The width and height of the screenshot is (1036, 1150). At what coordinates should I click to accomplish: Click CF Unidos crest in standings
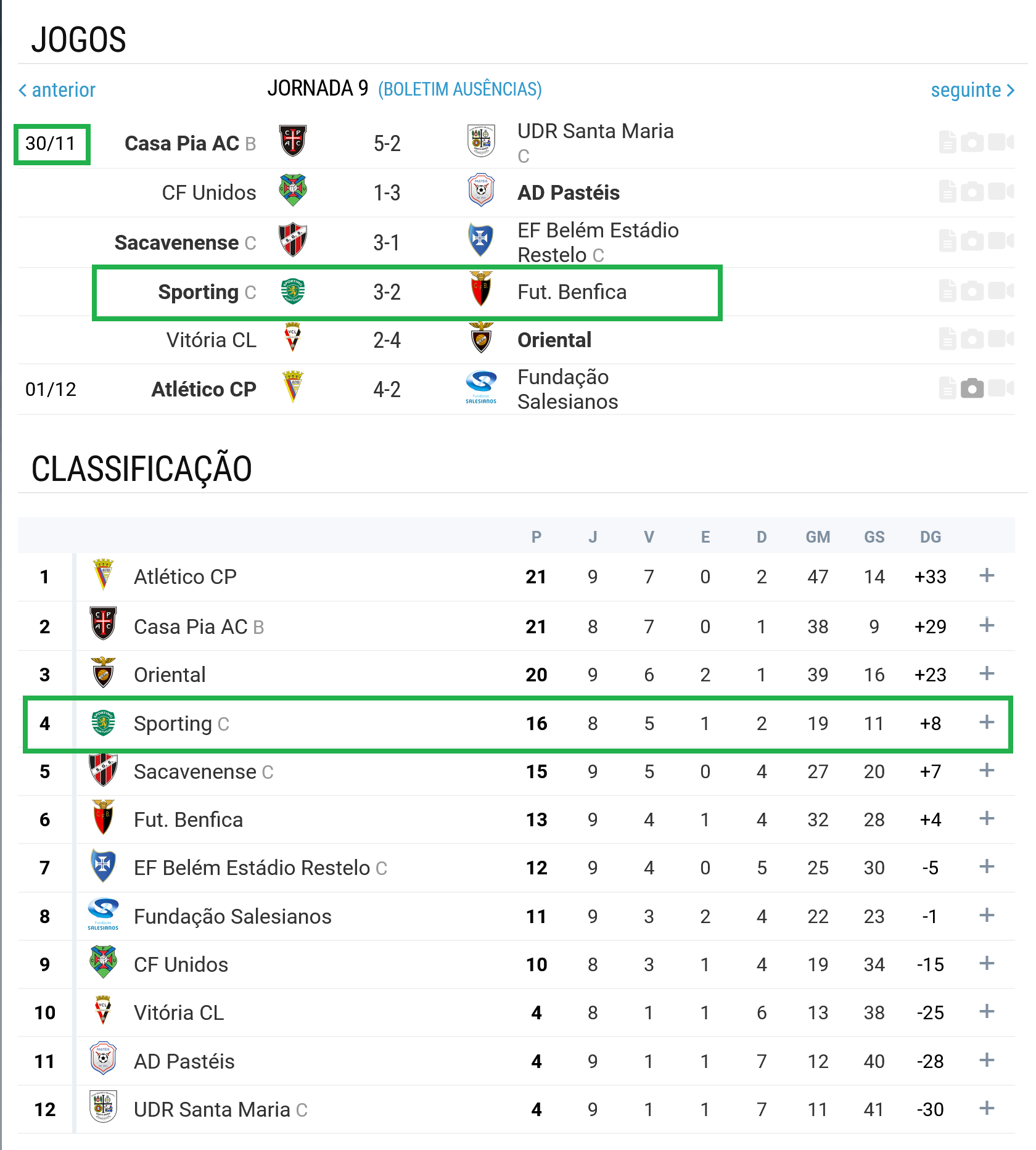[103, 963]
